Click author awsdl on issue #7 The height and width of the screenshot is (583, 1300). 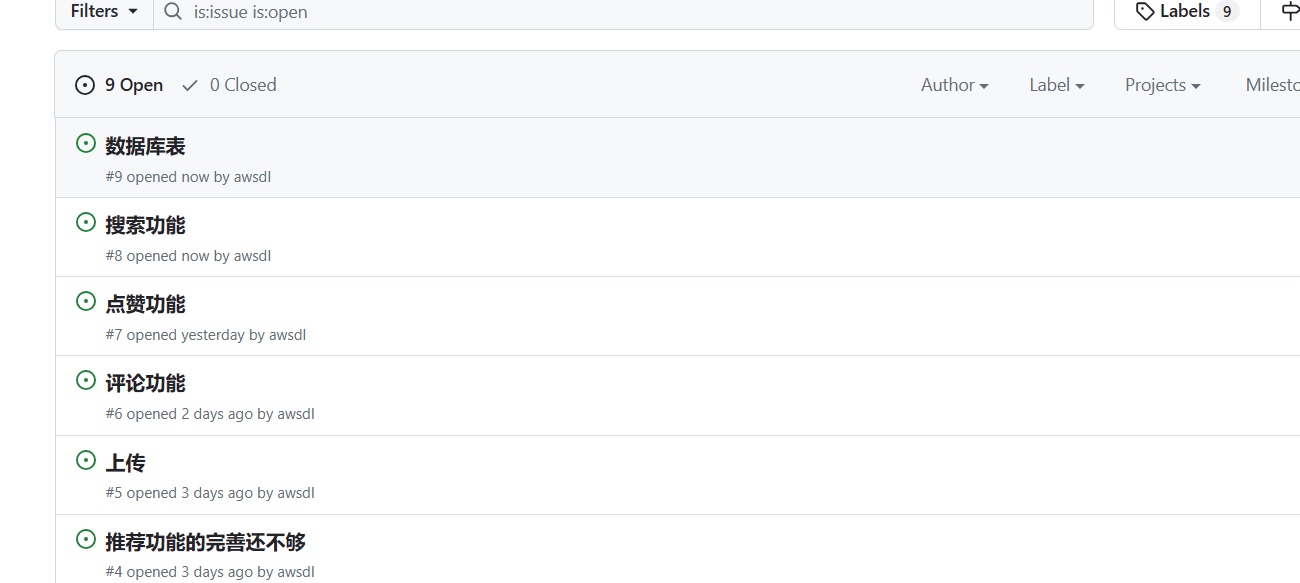[x=287, y=335]
